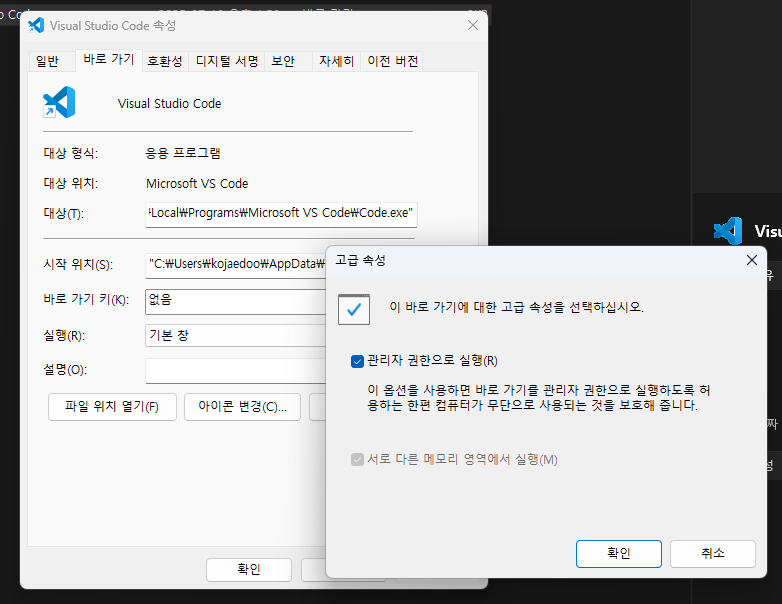The height and width of the screenshot is (604, 782).
Task: Open the 실행 combo box showing 기본 창
Action: 235,336
